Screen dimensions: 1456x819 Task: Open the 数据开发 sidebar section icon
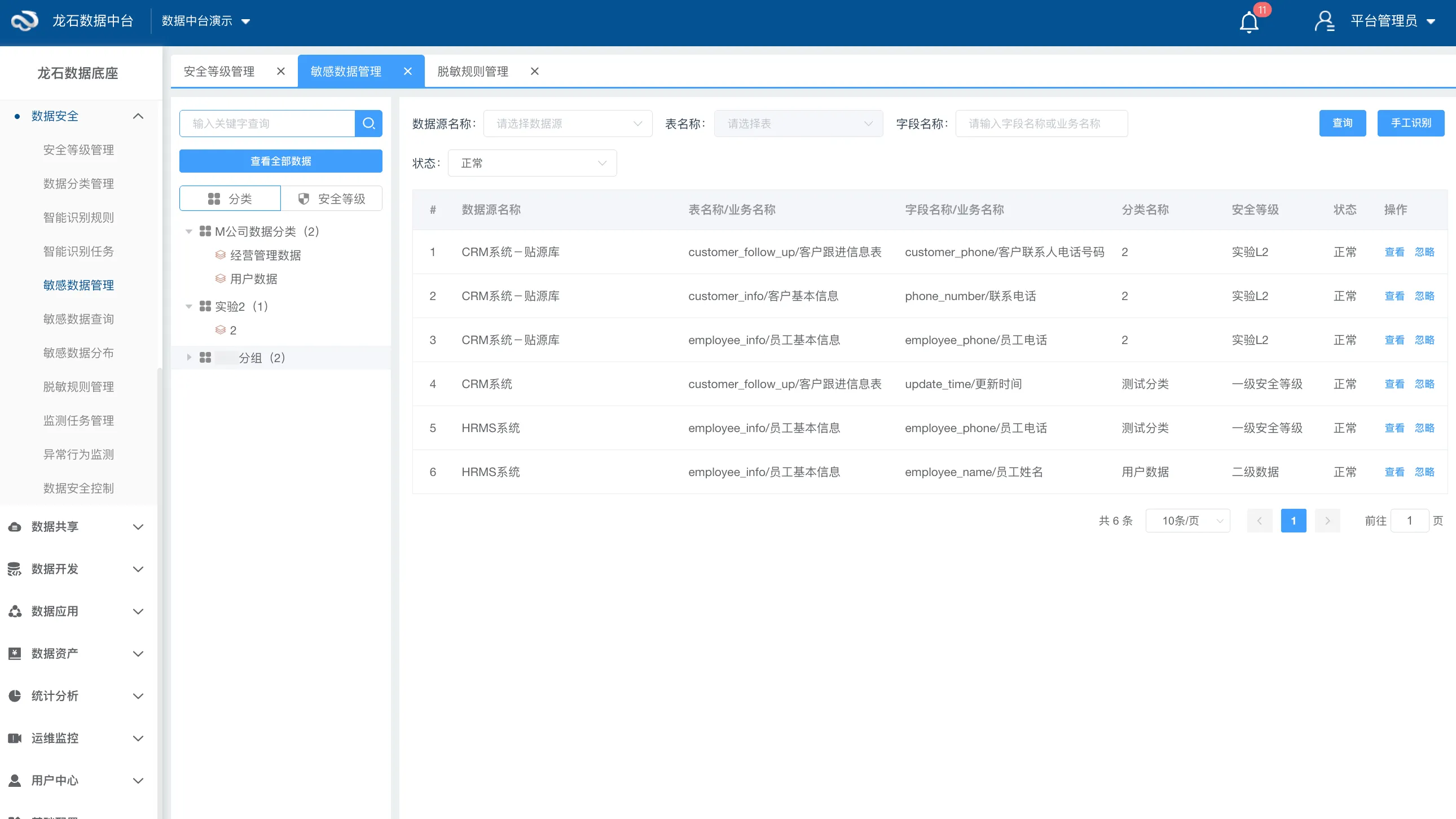[15, 569]
